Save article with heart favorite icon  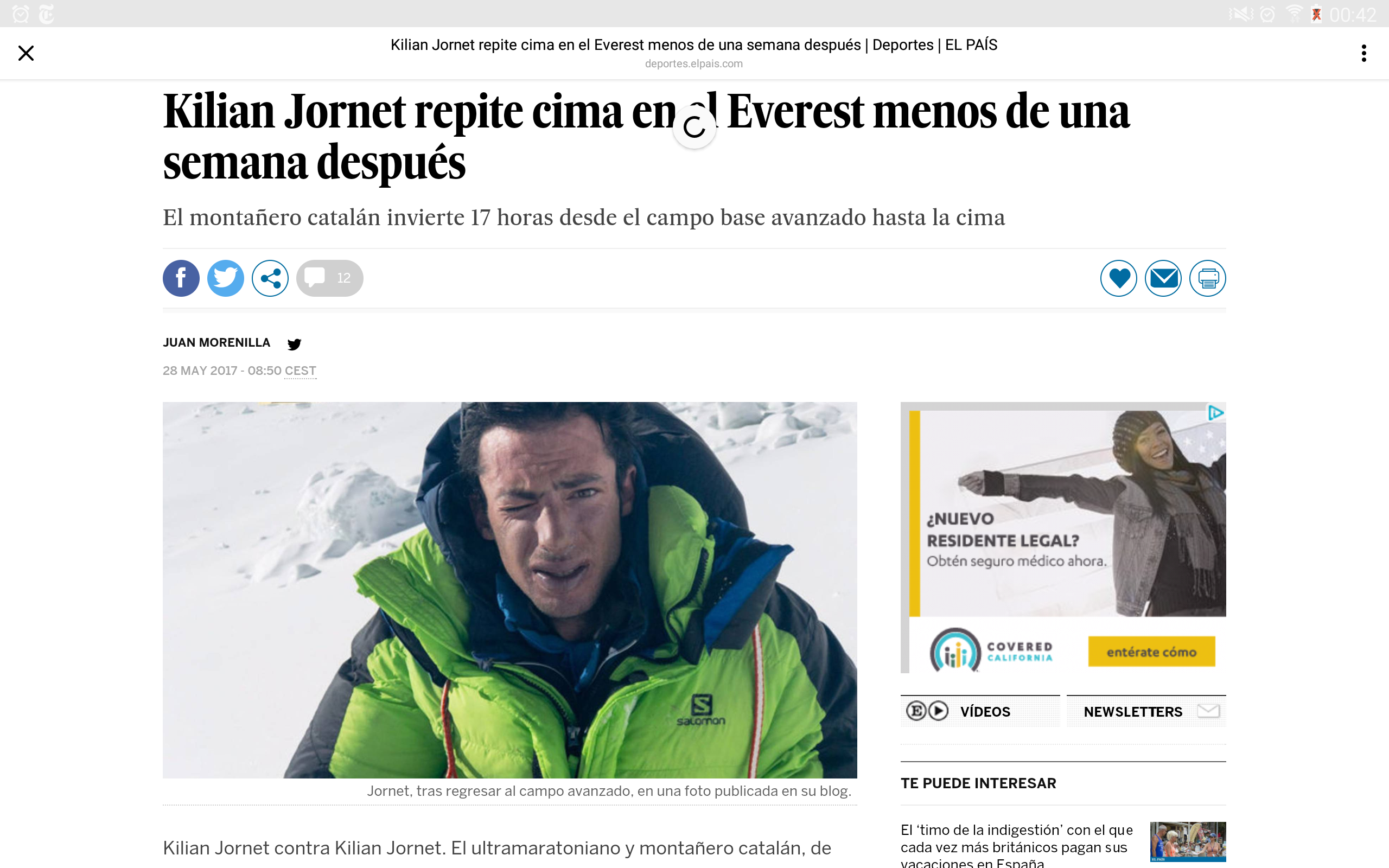[x=1119, y=278]
